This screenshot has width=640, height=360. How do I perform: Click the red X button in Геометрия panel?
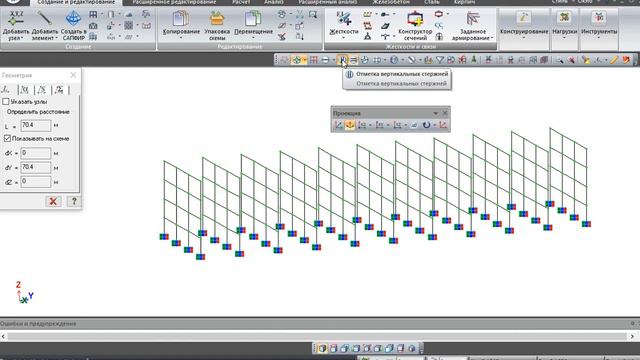pyautogui.click(x=53, y=201)
